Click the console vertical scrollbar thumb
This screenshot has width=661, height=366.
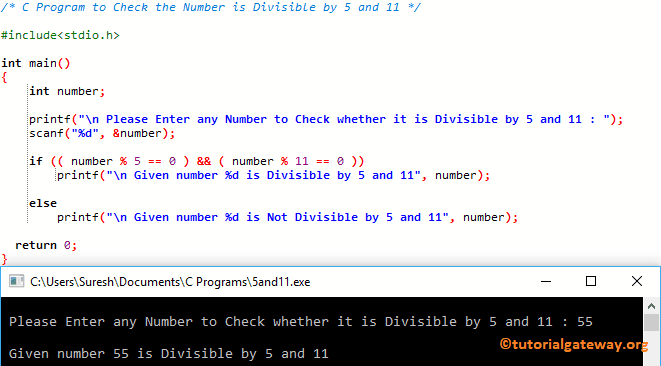651,323
